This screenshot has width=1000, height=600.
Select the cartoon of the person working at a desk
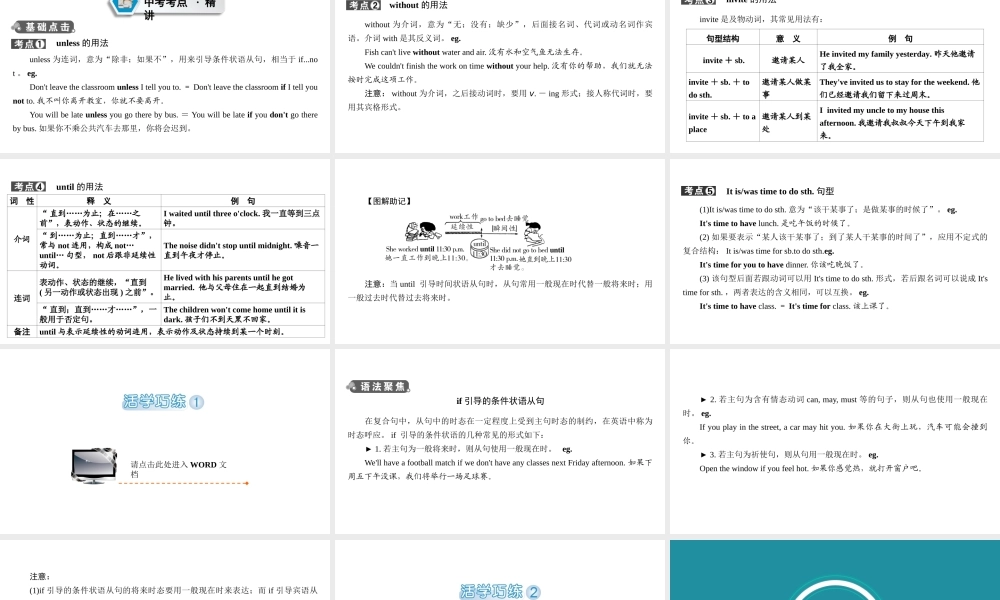(x=423, y=230)
